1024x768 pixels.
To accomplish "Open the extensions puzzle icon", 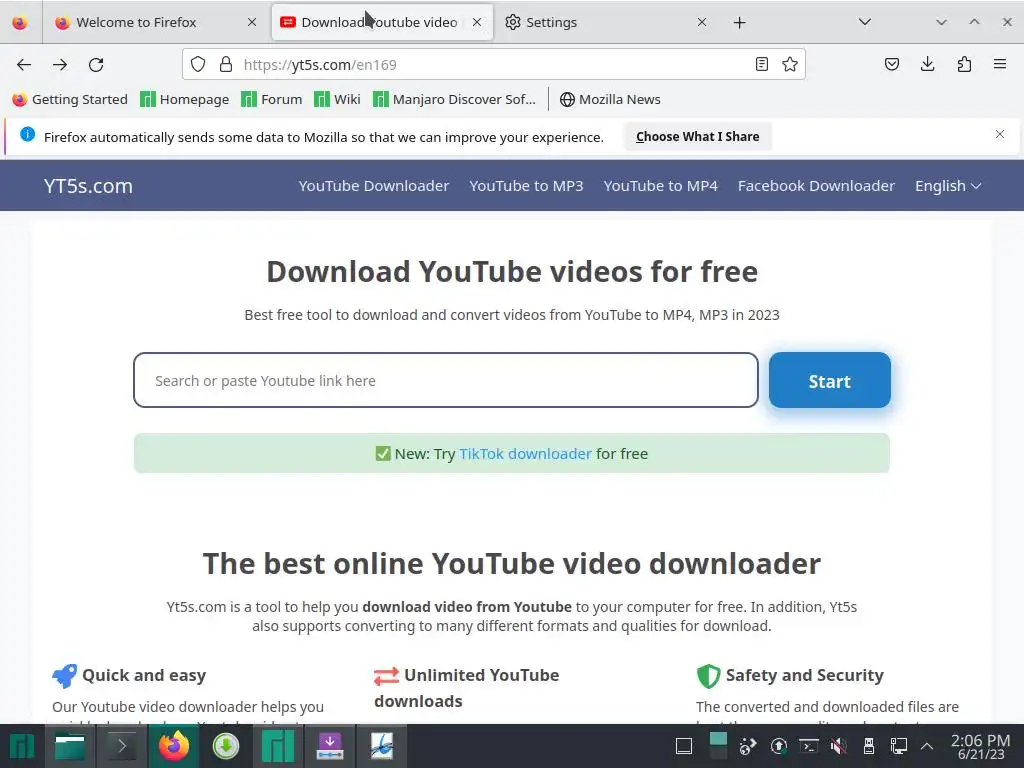I will coord(964,64).
